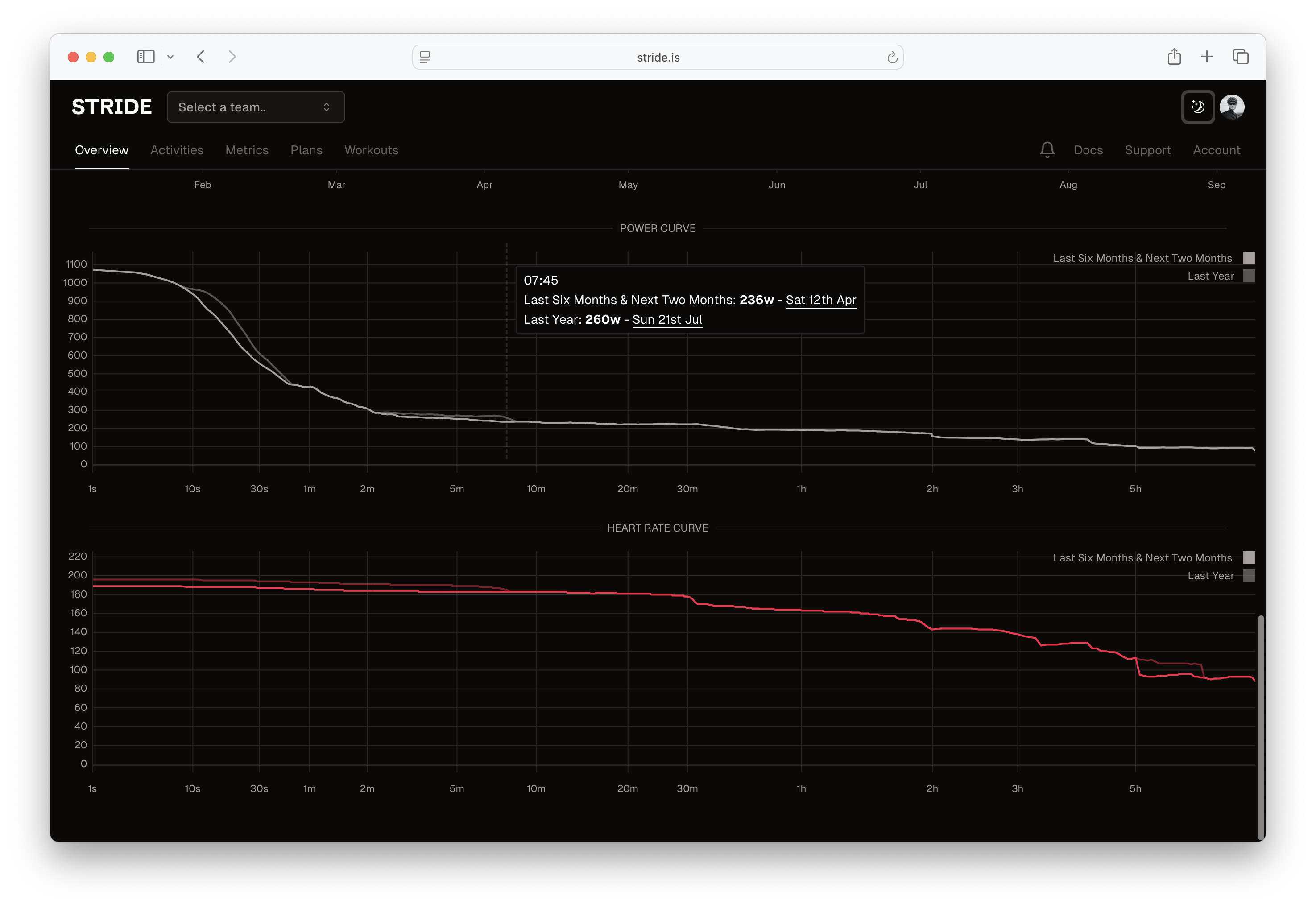Switch to the Activities tab
This screenshot has height=908, width=1316.
click(x=176, y=150)
